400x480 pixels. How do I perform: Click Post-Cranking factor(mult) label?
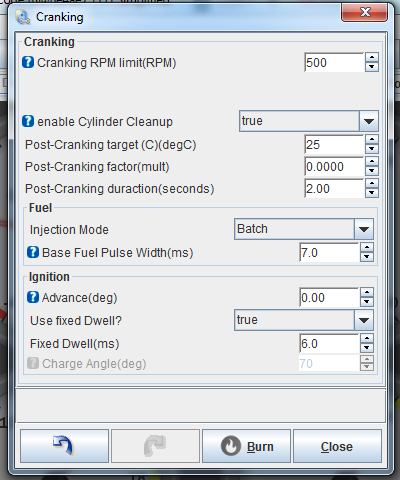pyautogui.click(x=97, y=166)
